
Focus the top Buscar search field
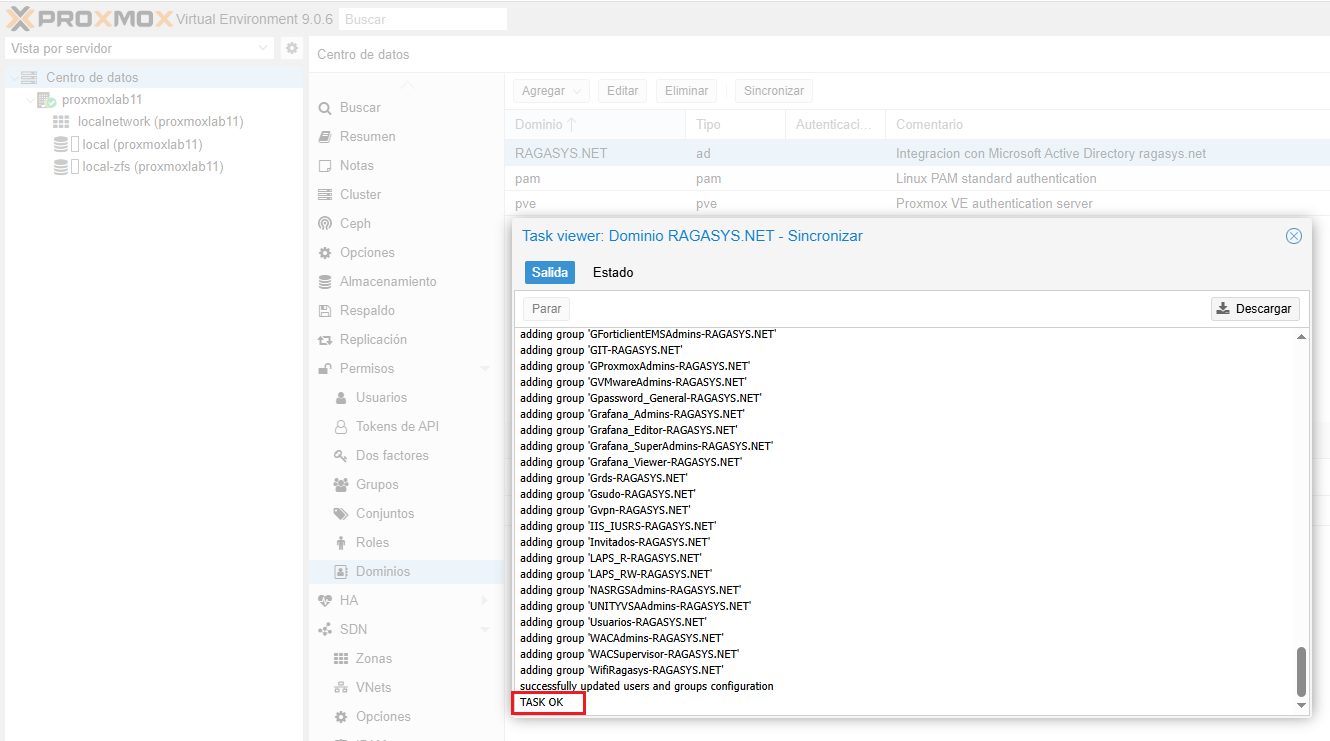pyautogui.click(x=423, y=19)
